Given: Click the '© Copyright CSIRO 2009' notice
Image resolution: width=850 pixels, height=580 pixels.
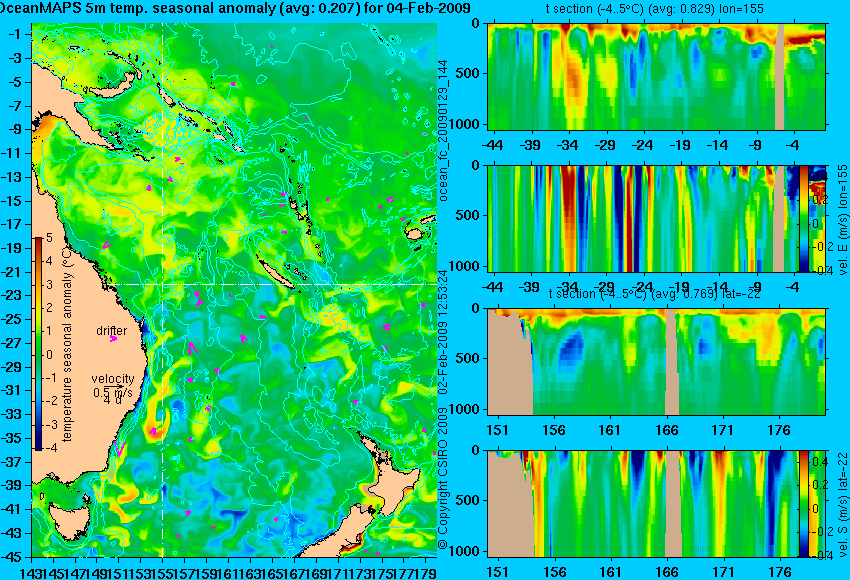Looking at the screenshot, I should pos(443,479).
